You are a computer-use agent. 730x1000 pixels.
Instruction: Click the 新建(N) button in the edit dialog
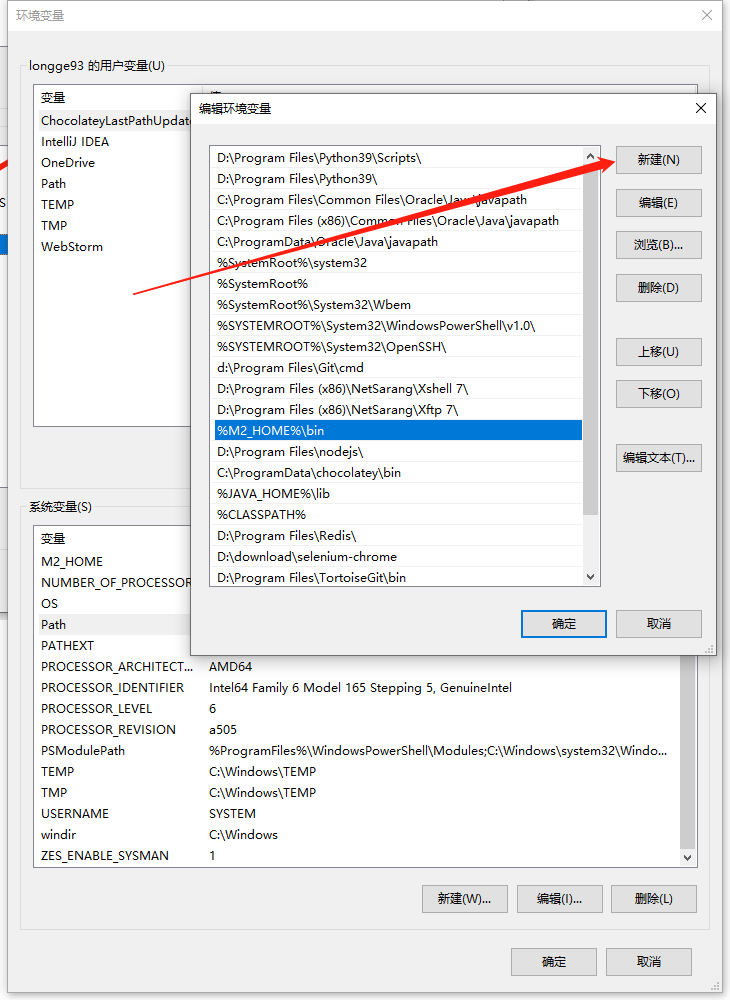pyautogui.click(x=659, y=160)
